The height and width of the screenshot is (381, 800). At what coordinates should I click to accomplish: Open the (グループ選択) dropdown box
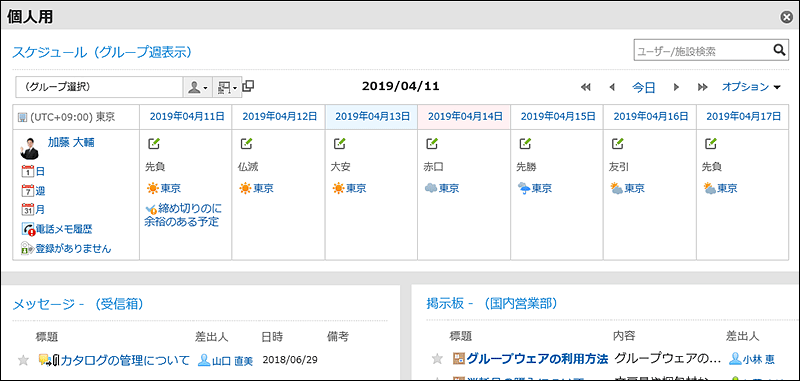[99, 87]
